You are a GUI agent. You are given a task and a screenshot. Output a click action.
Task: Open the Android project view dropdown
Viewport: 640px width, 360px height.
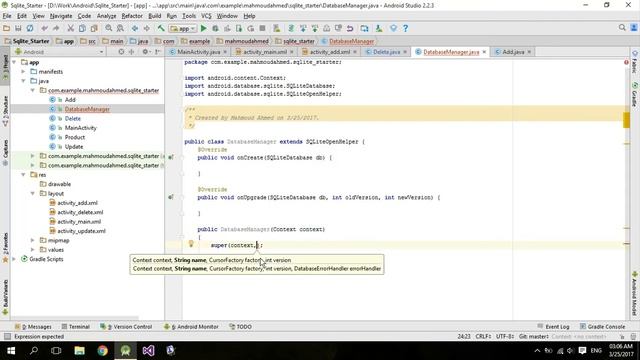tap(60, 52)
